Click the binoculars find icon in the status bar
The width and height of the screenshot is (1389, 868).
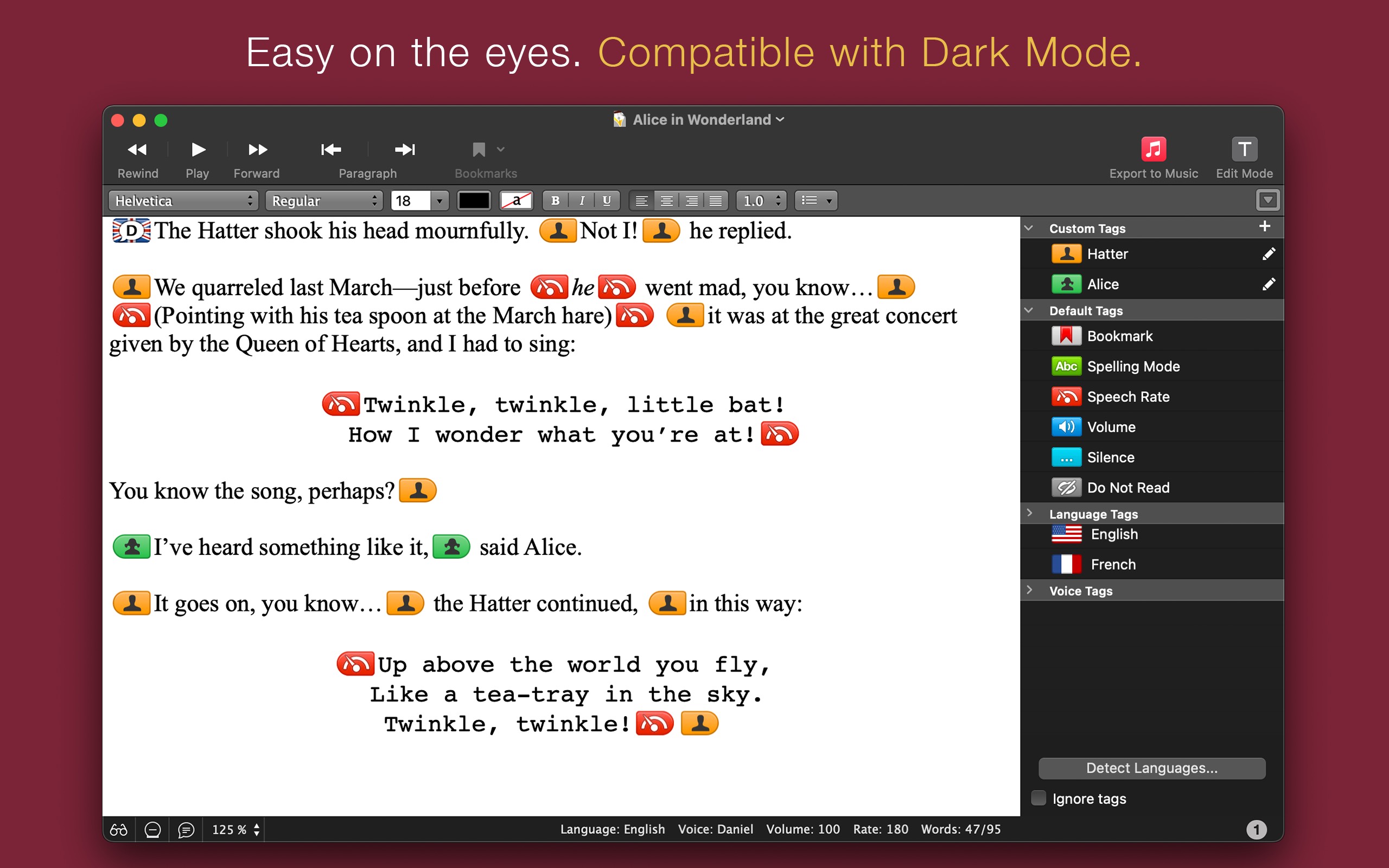coord(119,829)
